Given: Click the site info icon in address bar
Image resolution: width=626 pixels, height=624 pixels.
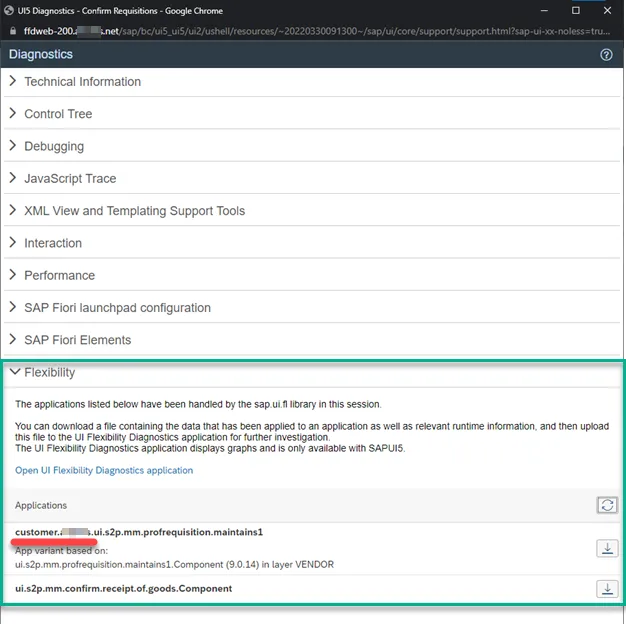Looking at the screenshot, I should (x=11, y=31).
